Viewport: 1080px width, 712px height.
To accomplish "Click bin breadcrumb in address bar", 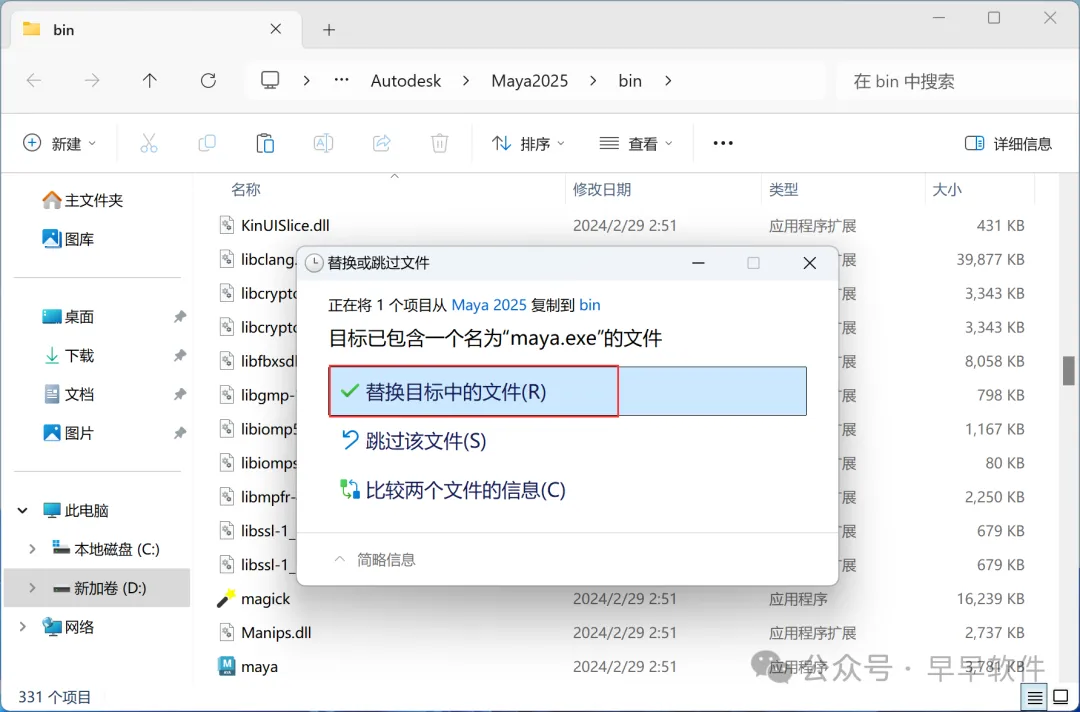I will point(630,81).
